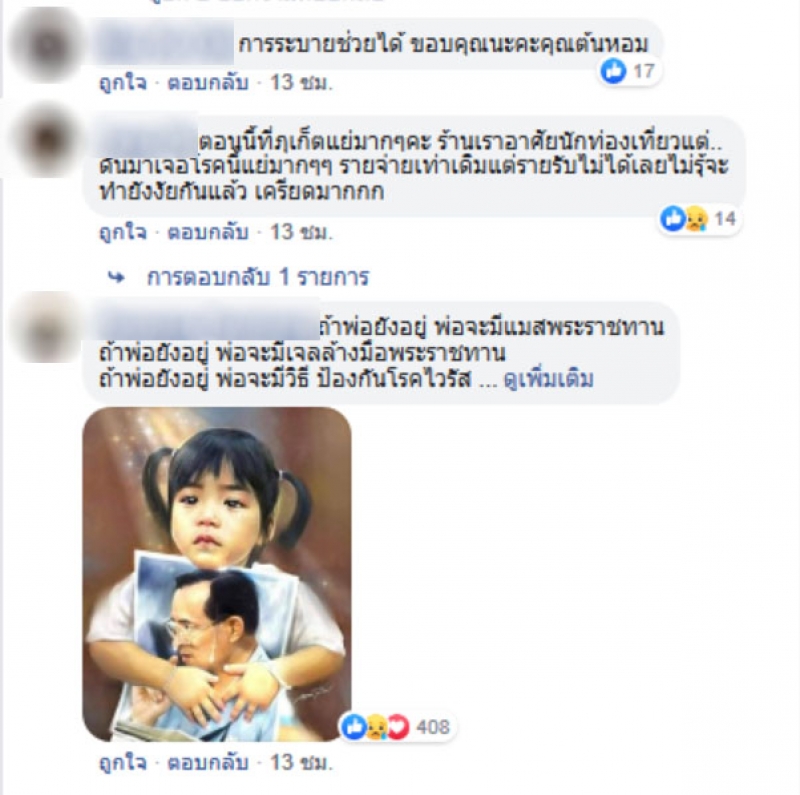Expand การตอบกลับ 1 รายการ replies
The width and height of the screenshot is (800, 795).
tap(258, 277)
